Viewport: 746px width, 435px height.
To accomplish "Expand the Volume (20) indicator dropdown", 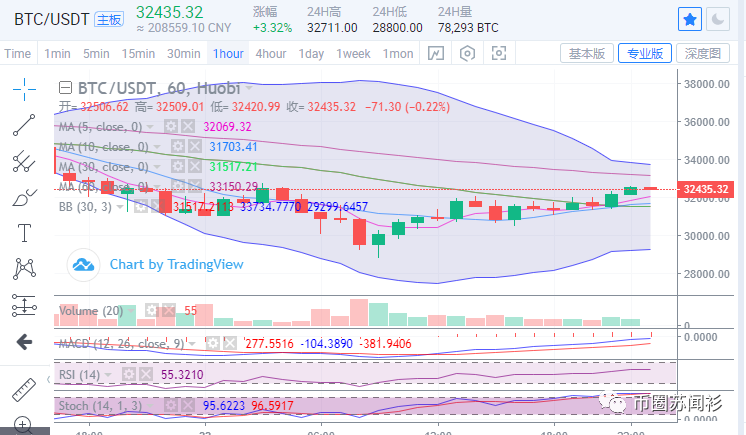I will point(130,311).
